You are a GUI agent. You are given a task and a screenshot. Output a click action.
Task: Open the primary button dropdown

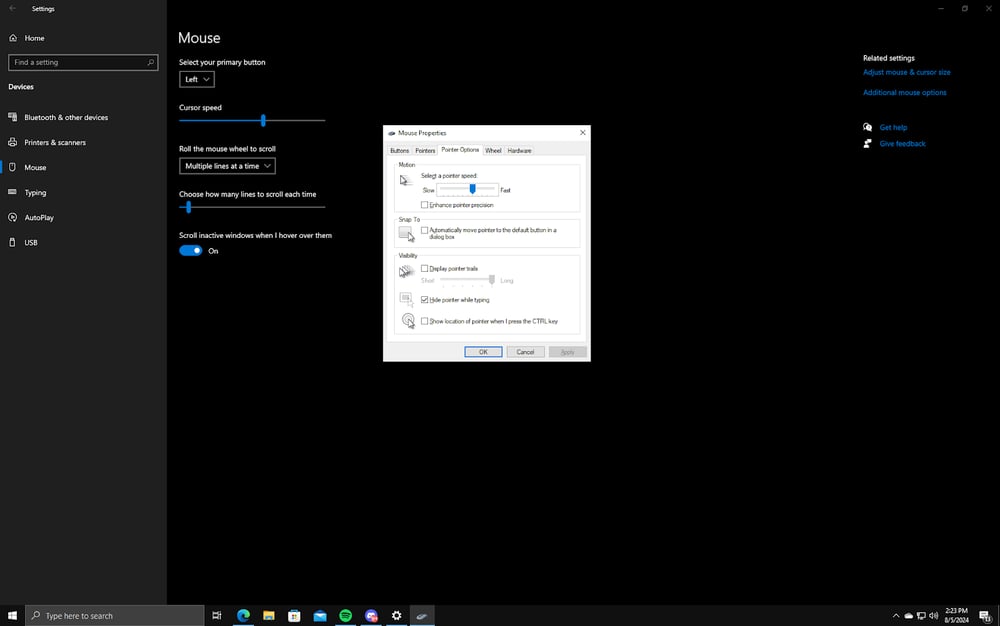coord(196,78)
